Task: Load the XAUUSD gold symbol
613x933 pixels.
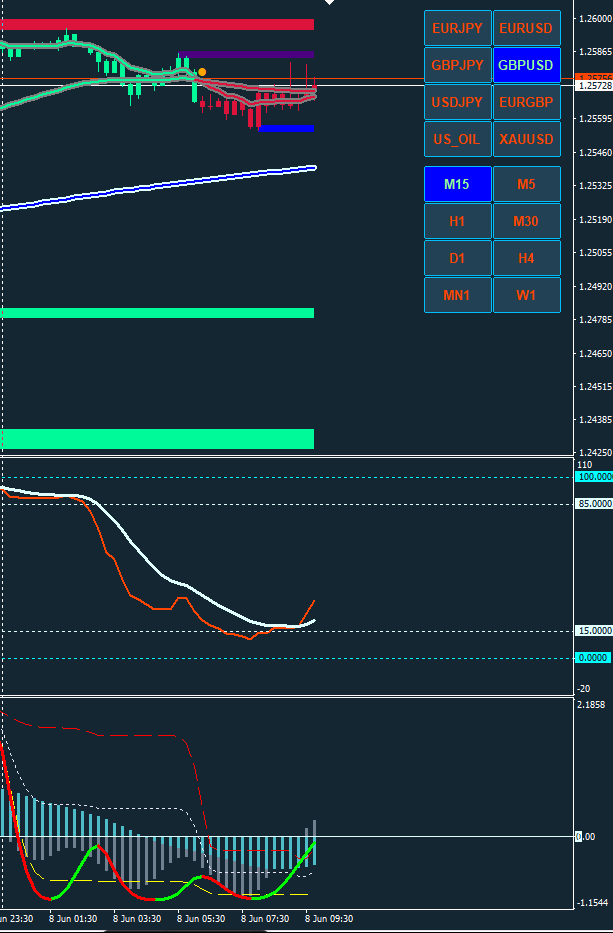Action: pos(527,139)
